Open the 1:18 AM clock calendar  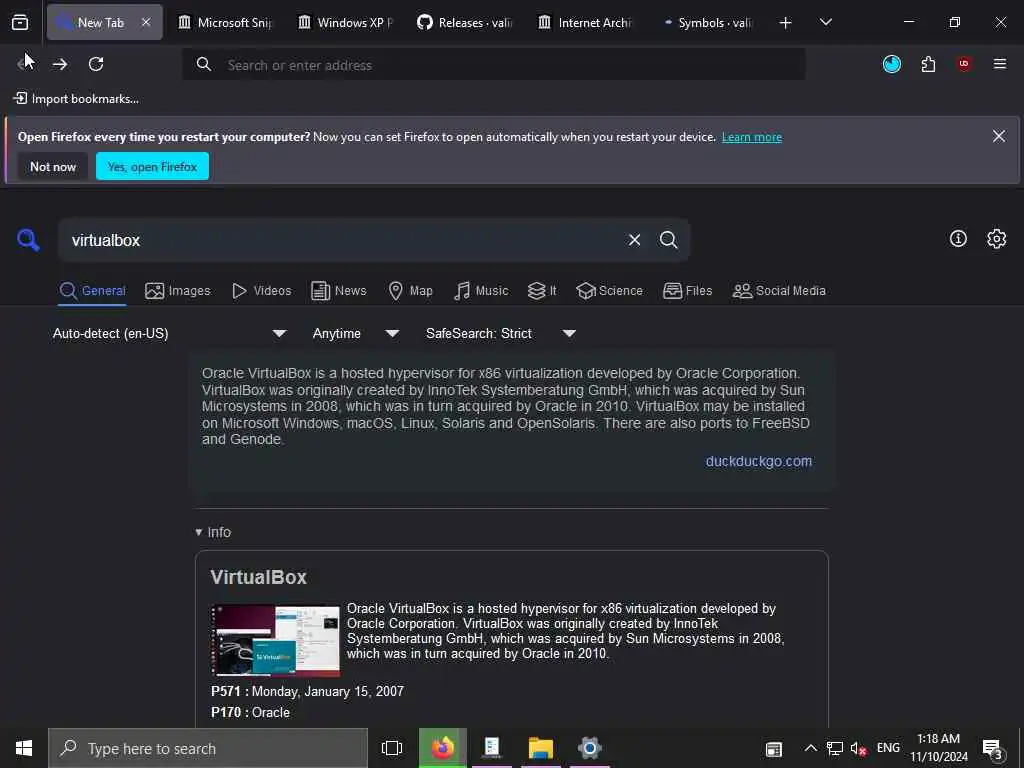pos(938,748)
